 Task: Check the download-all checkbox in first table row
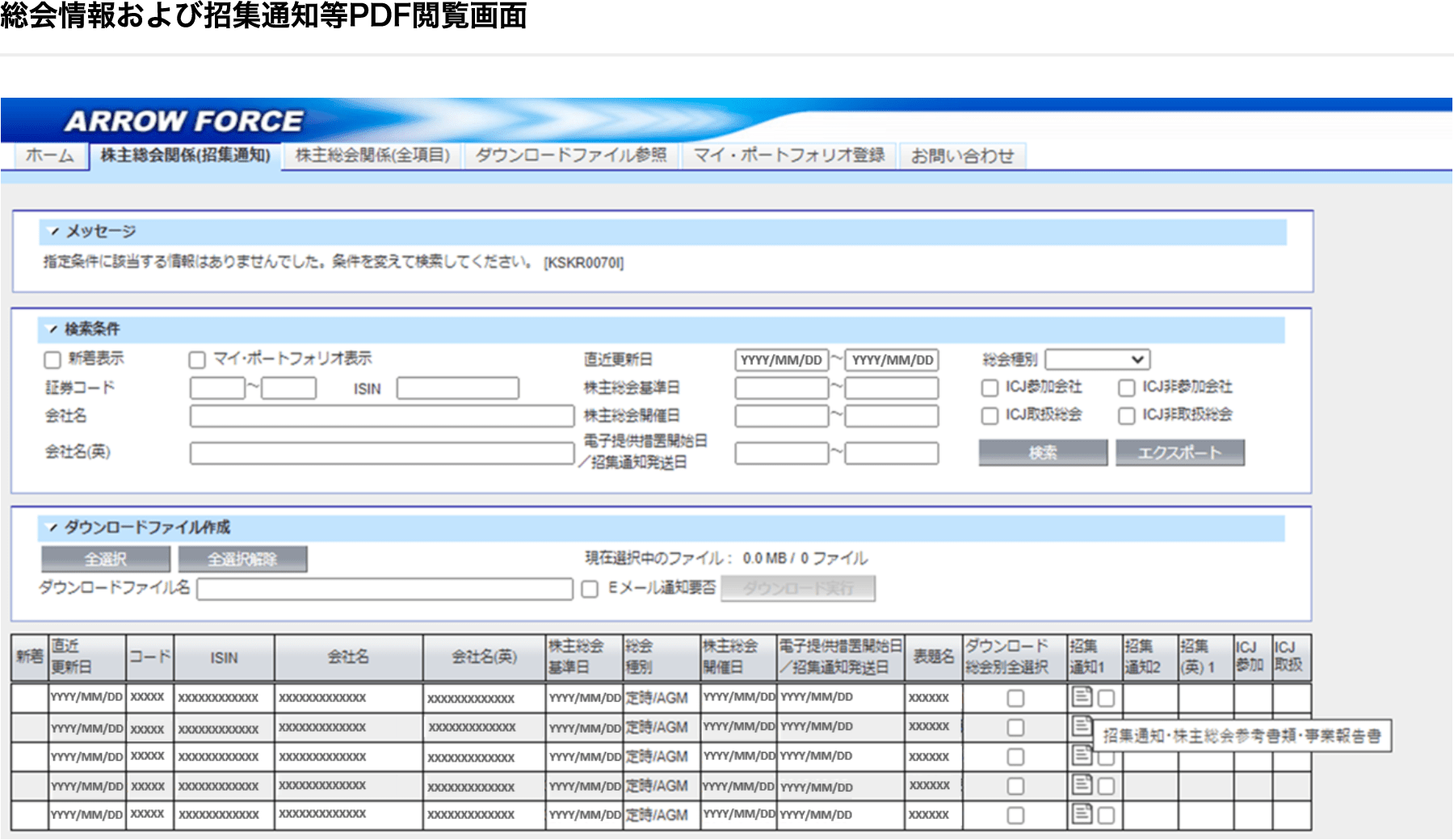(1015, 698)
